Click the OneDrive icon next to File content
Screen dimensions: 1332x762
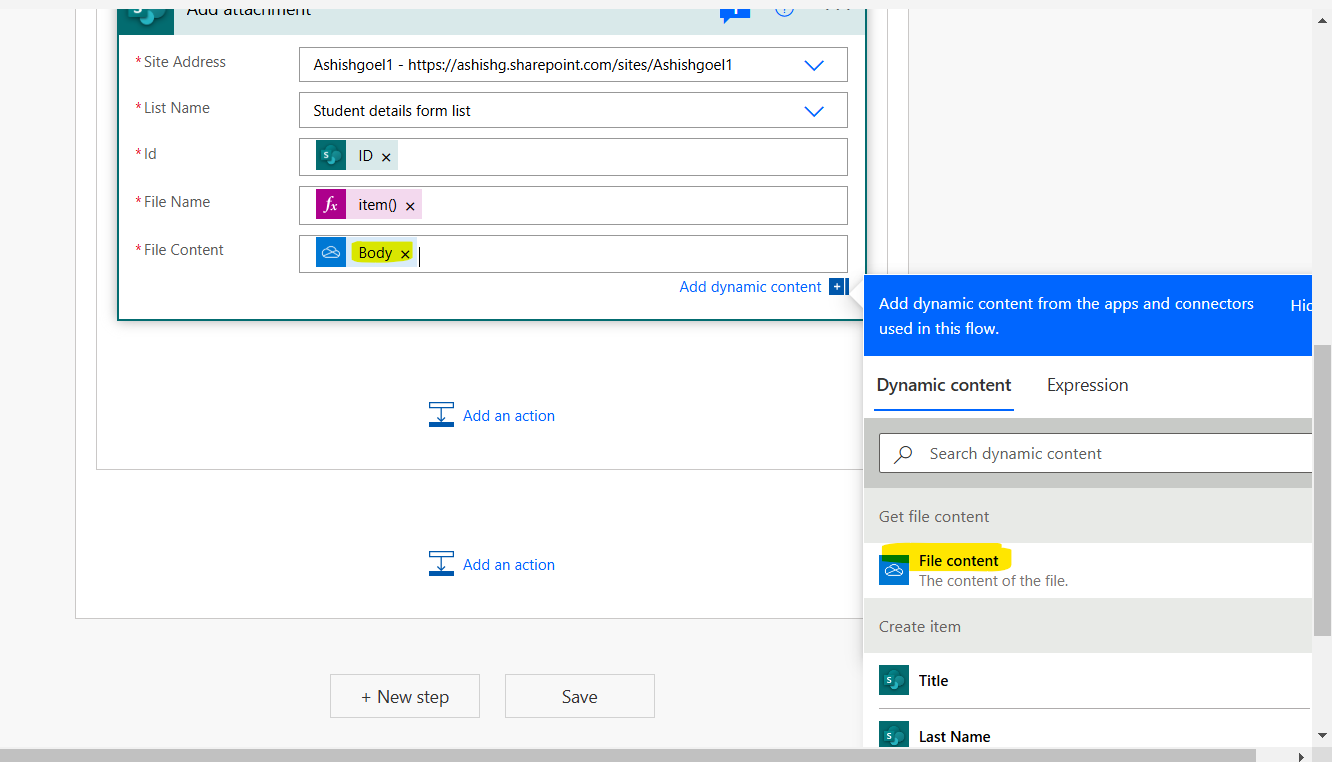tap(893, 570)
